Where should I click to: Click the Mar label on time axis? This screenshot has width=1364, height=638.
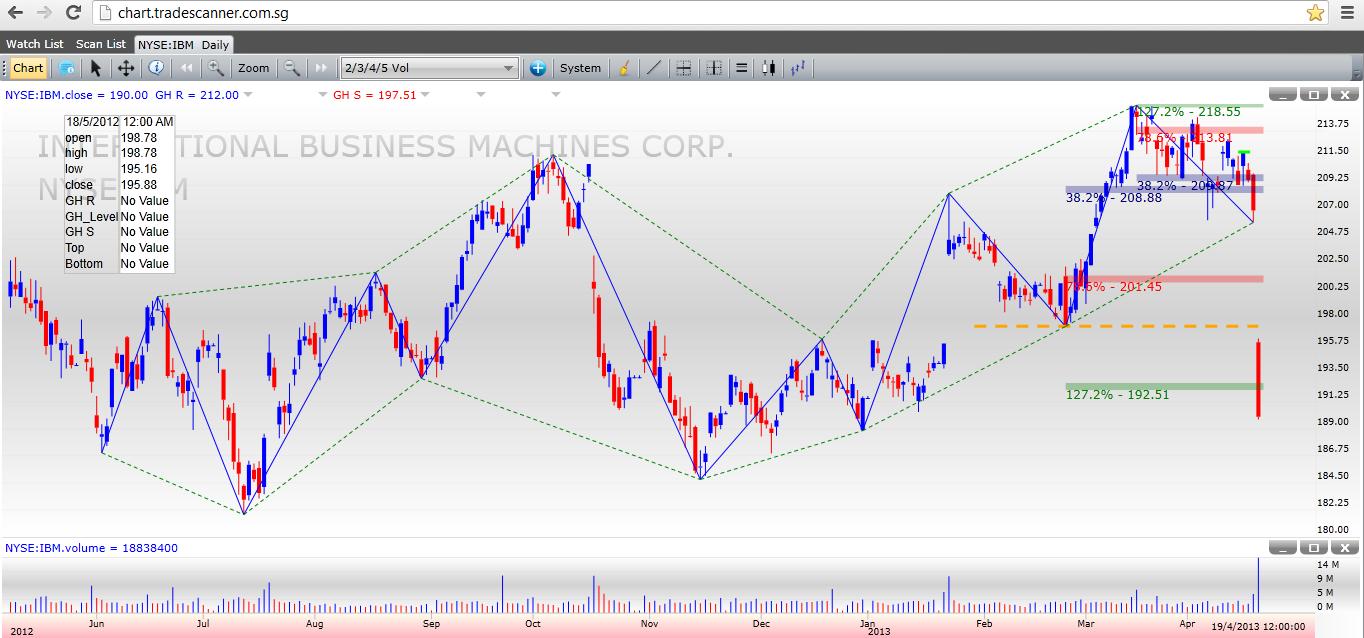click(x=1087, y=624)
